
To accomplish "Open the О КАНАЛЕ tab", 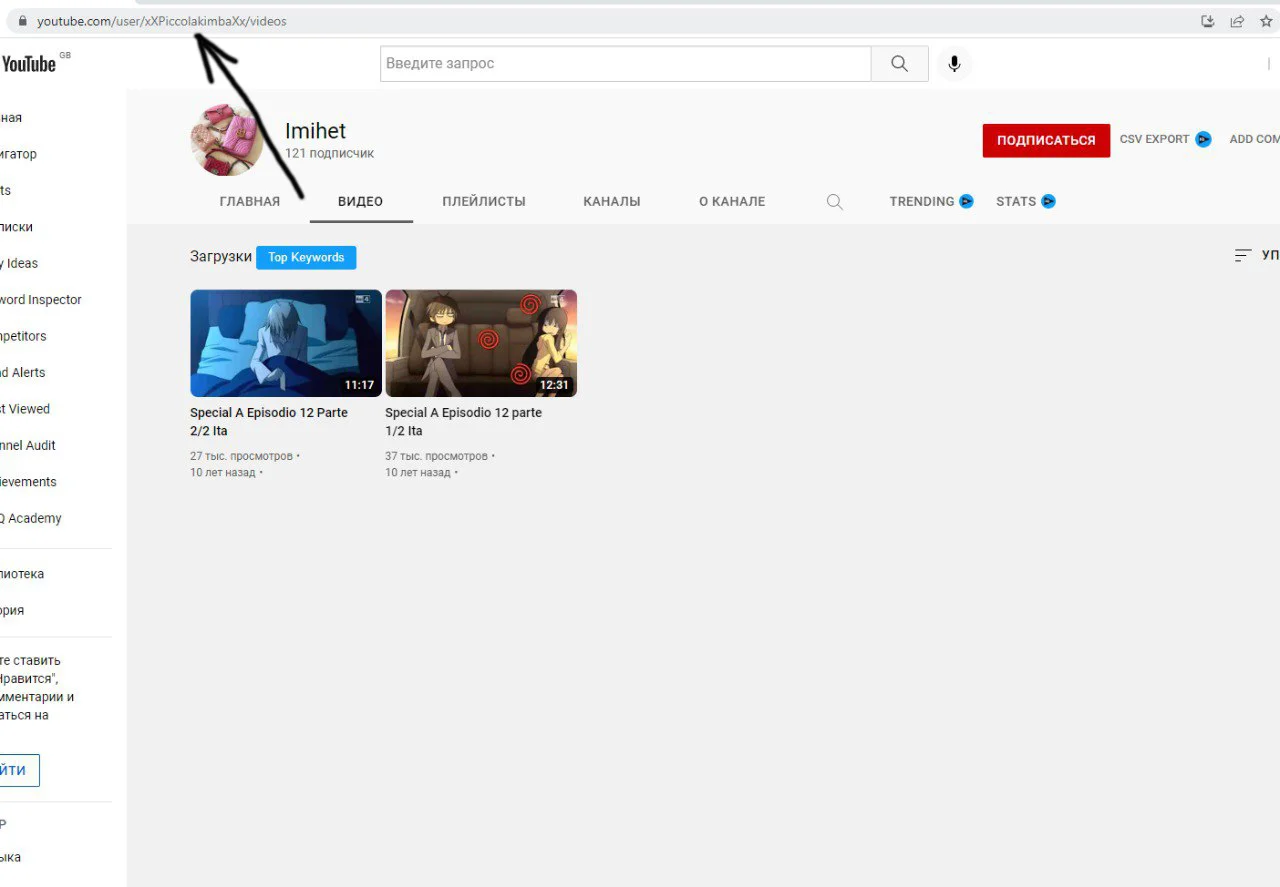I will pos(732,202).
